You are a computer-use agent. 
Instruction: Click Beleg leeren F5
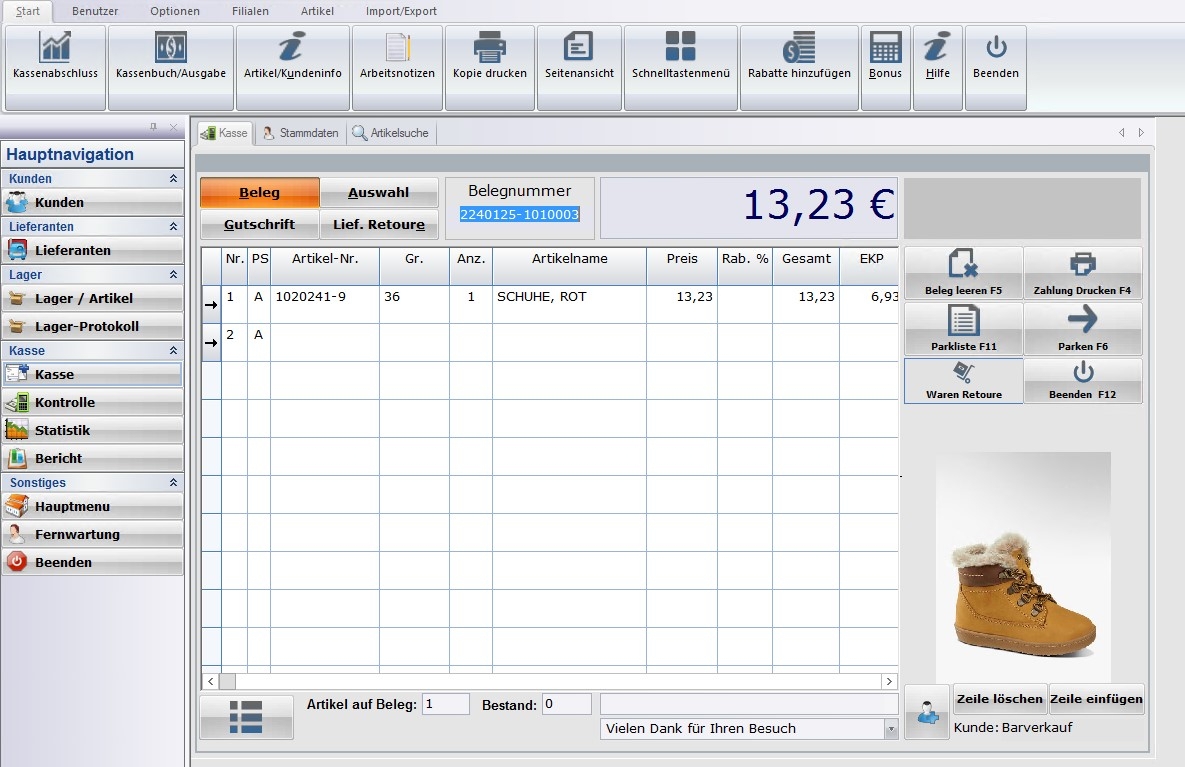coord(964,273)
